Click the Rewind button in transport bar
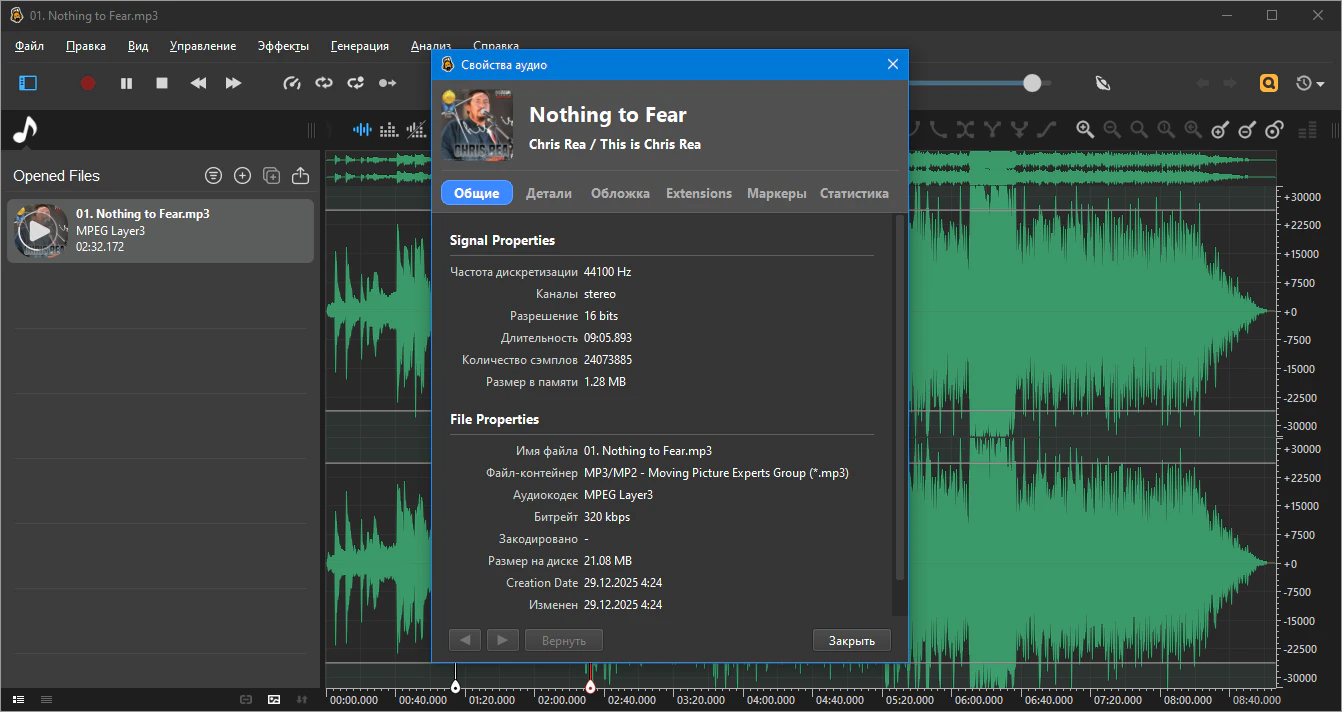 tap(198, 83)
